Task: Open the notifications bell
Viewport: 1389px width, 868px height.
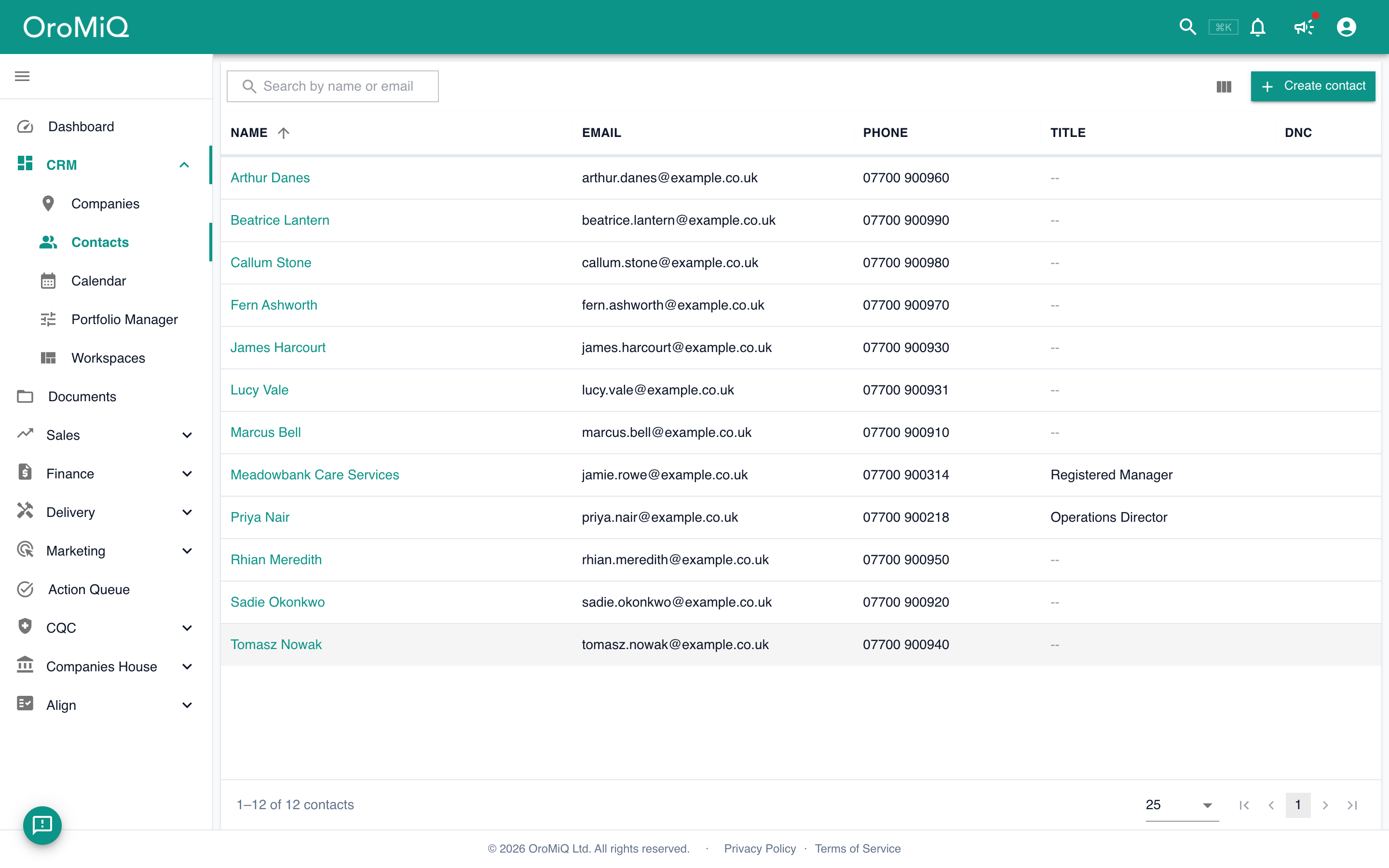Action: [1257, 27]
